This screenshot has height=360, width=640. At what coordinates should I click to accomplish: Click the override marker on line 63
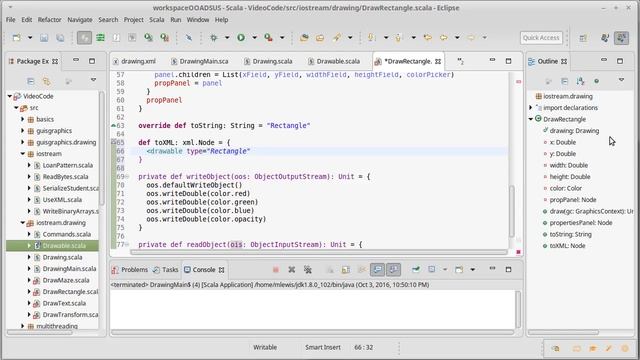(x=113, y=125)
